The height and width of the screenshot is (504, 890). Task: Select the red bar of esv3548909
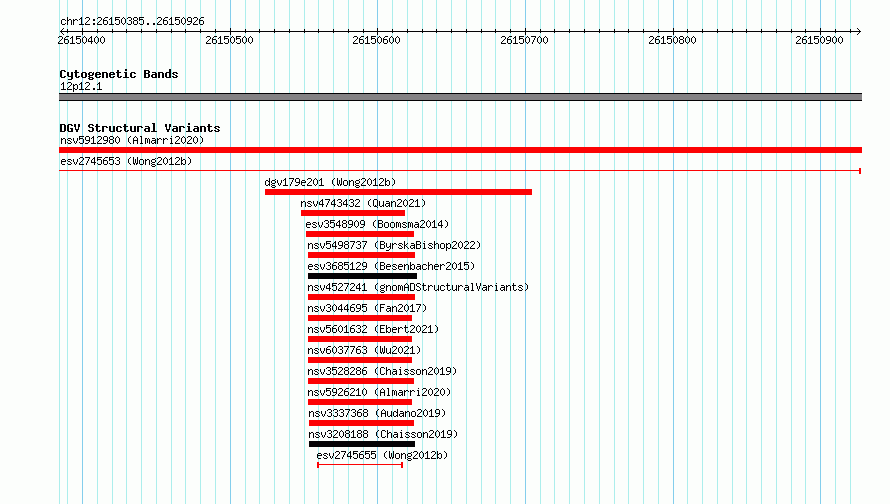360,234
